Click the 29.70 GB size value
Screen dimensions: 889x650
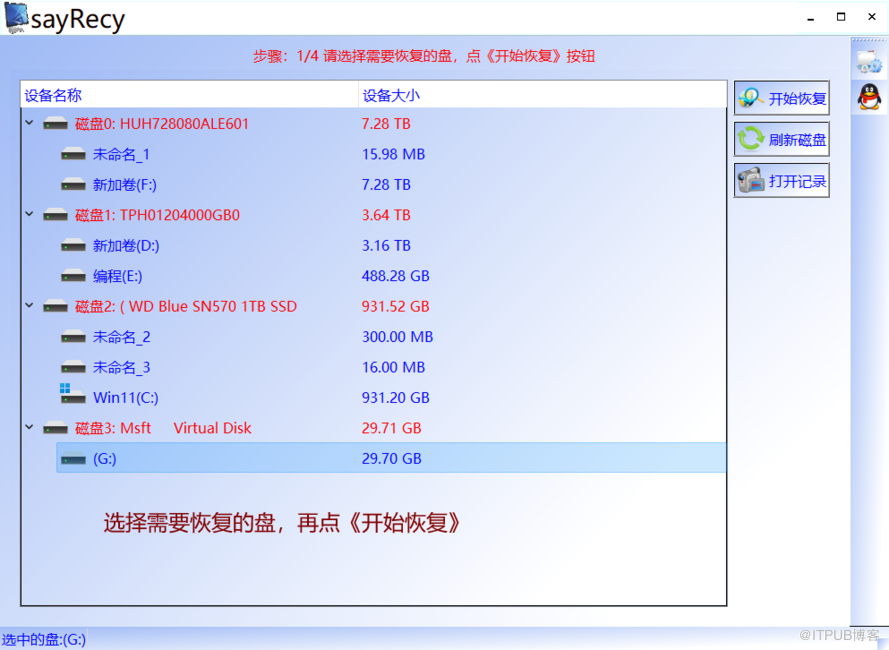pos(392,458)
